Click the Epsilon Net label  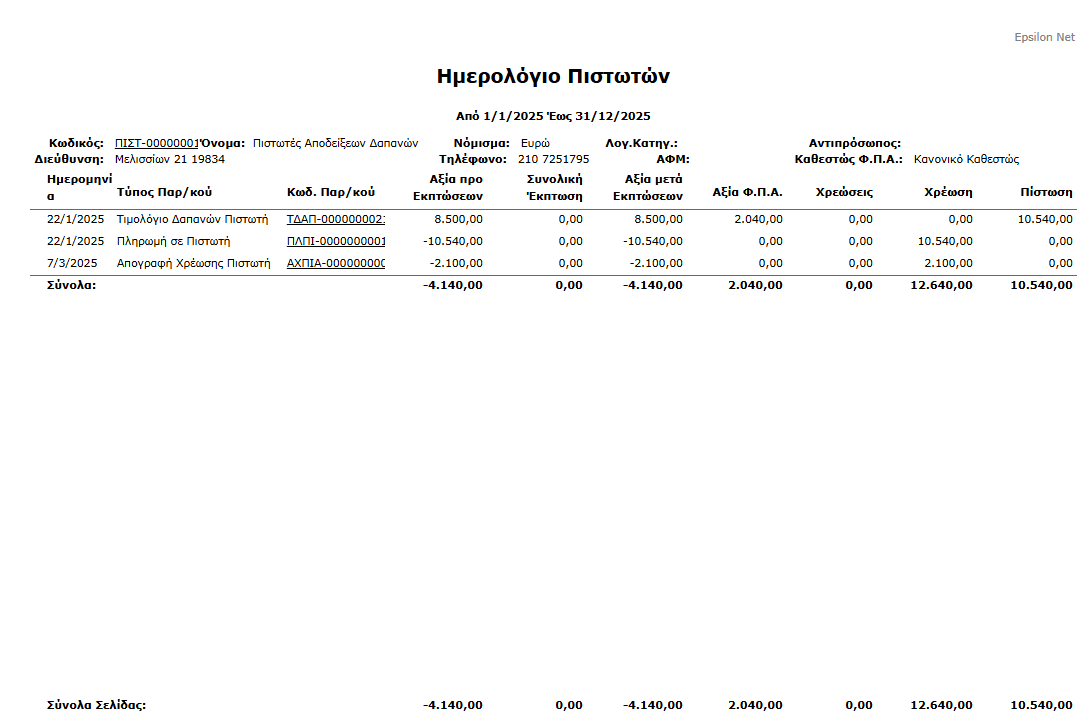point(1044,37)
